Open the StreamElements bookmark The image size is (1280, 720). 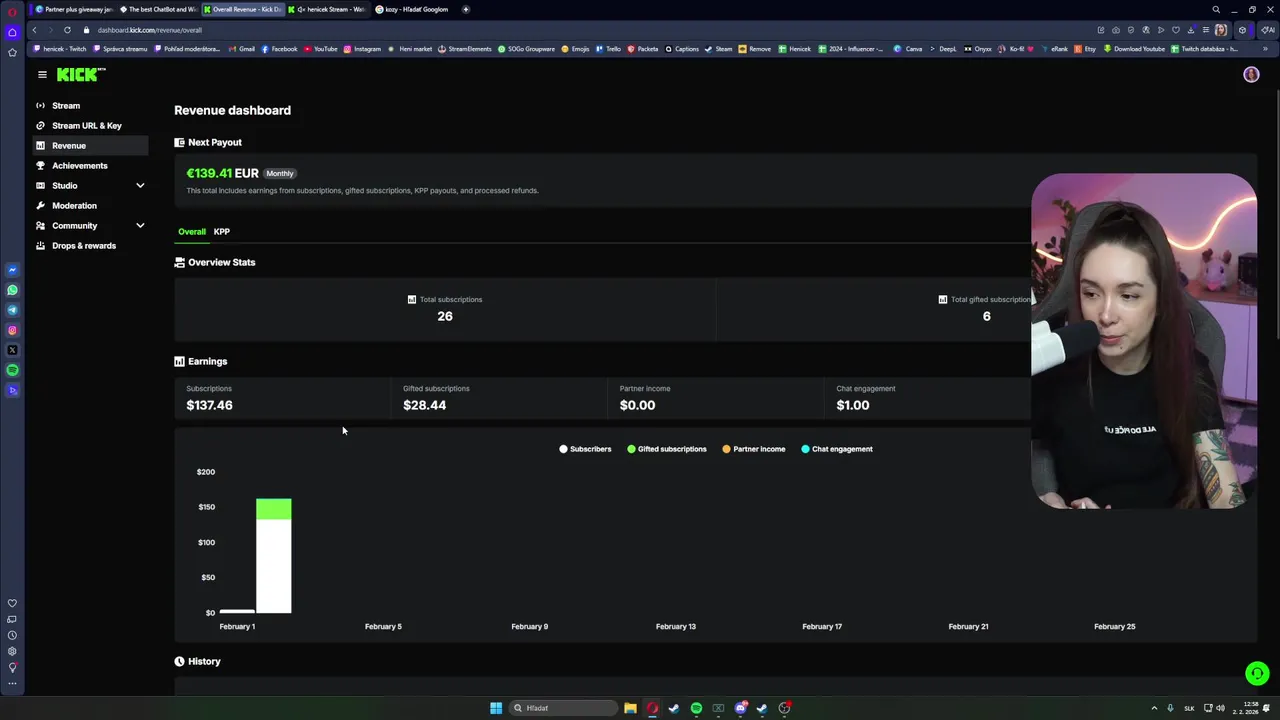466,49
